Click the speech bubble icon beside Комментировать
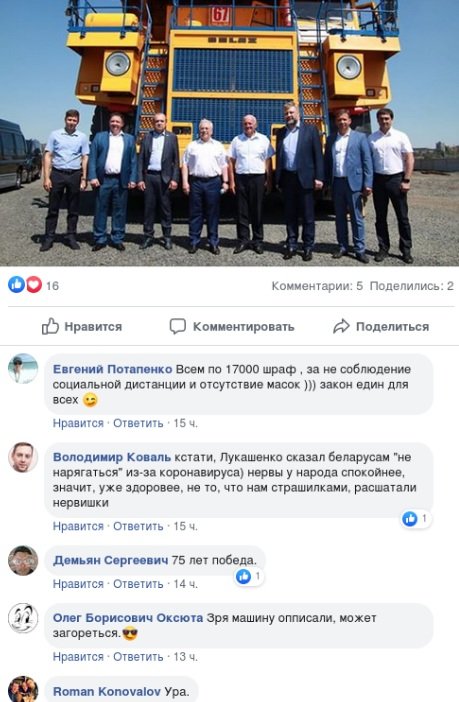Image resolution: width=459 pixels, height=702 pixels. tap(177, 326)
